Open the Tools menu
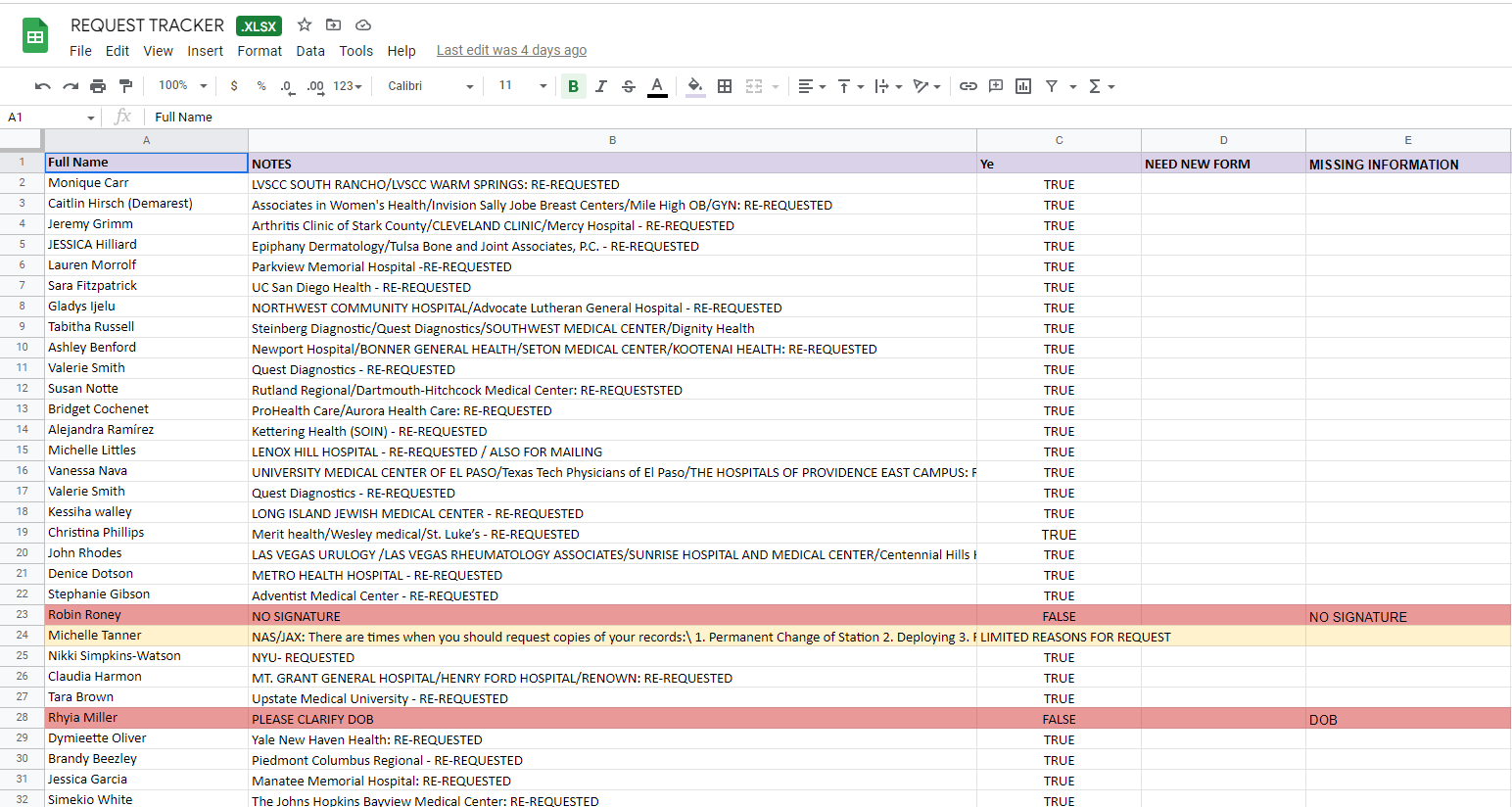The image size is (1512, 807). [355, 51]
